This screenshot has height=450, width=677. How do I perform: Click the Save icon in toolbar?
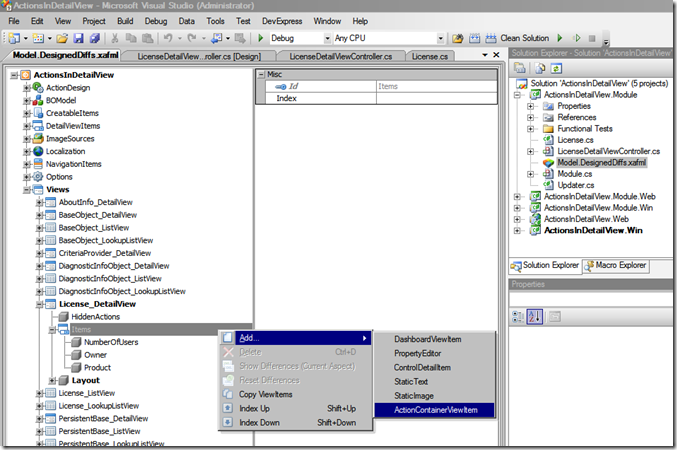[78, 38]
